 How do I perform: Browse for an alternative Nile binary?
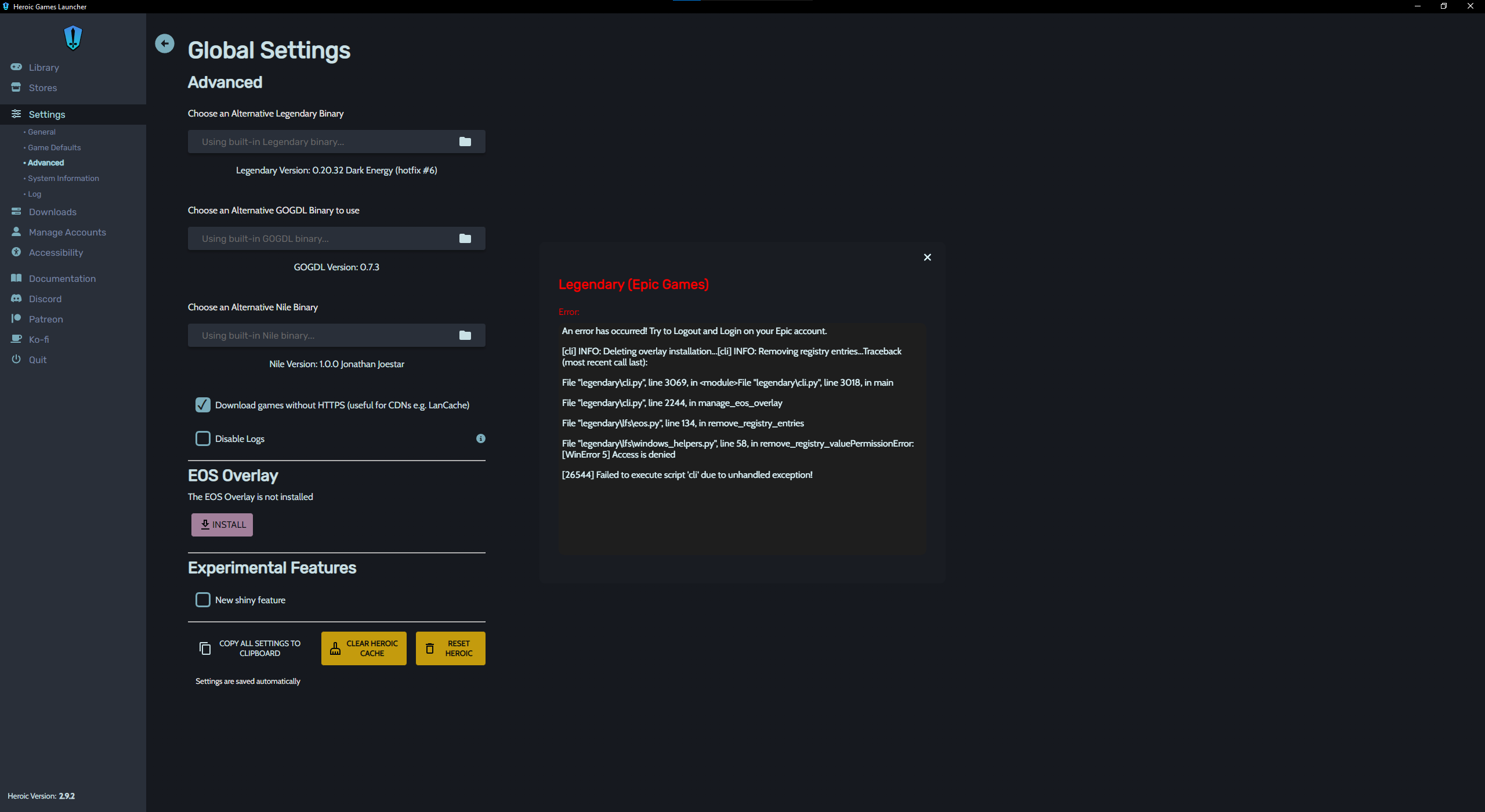(465, 335)
